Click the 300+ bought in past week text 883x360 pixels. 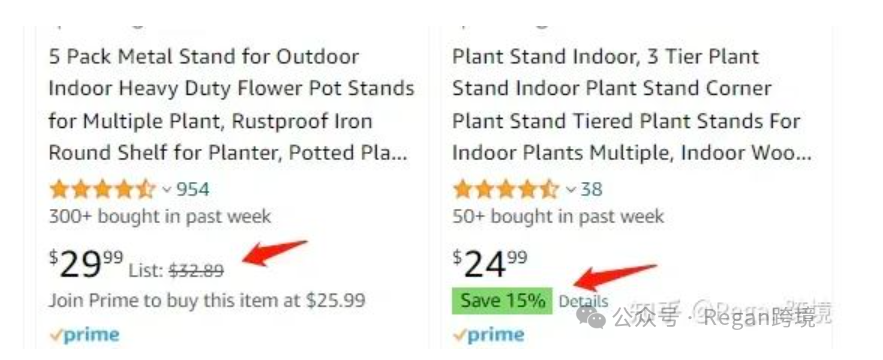(160, 216)
